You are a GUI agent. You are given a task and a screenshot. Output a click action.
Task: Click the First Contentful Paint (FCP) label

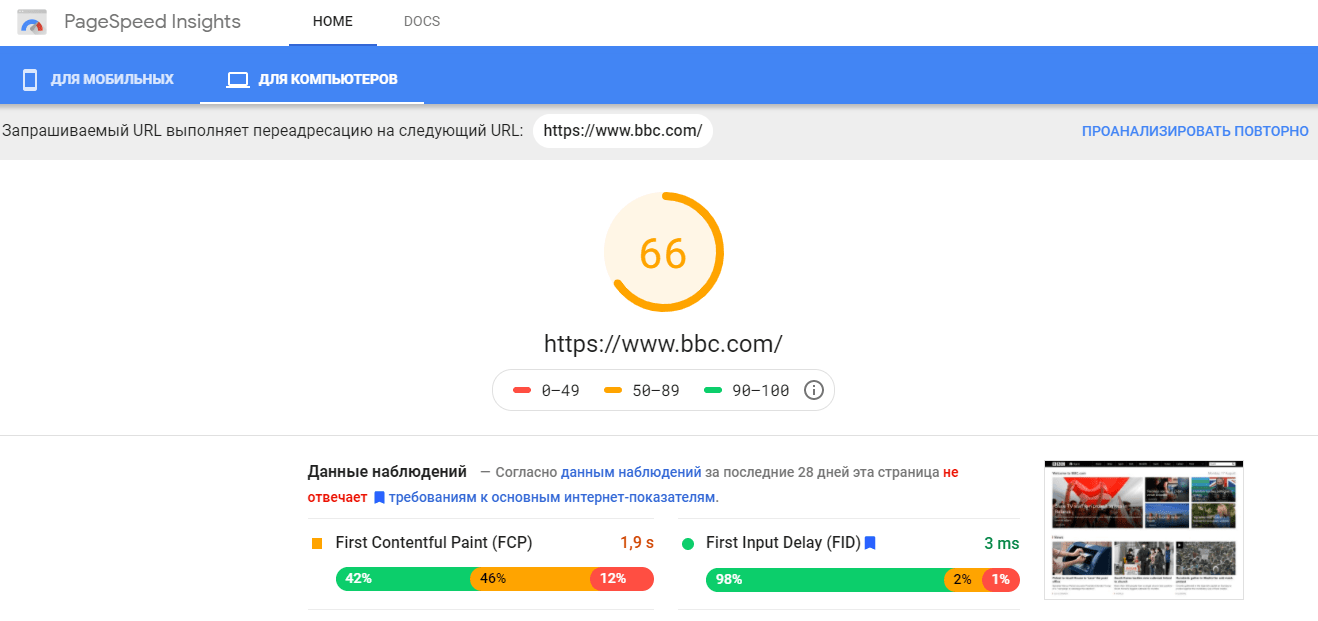(x=434, y=543)
